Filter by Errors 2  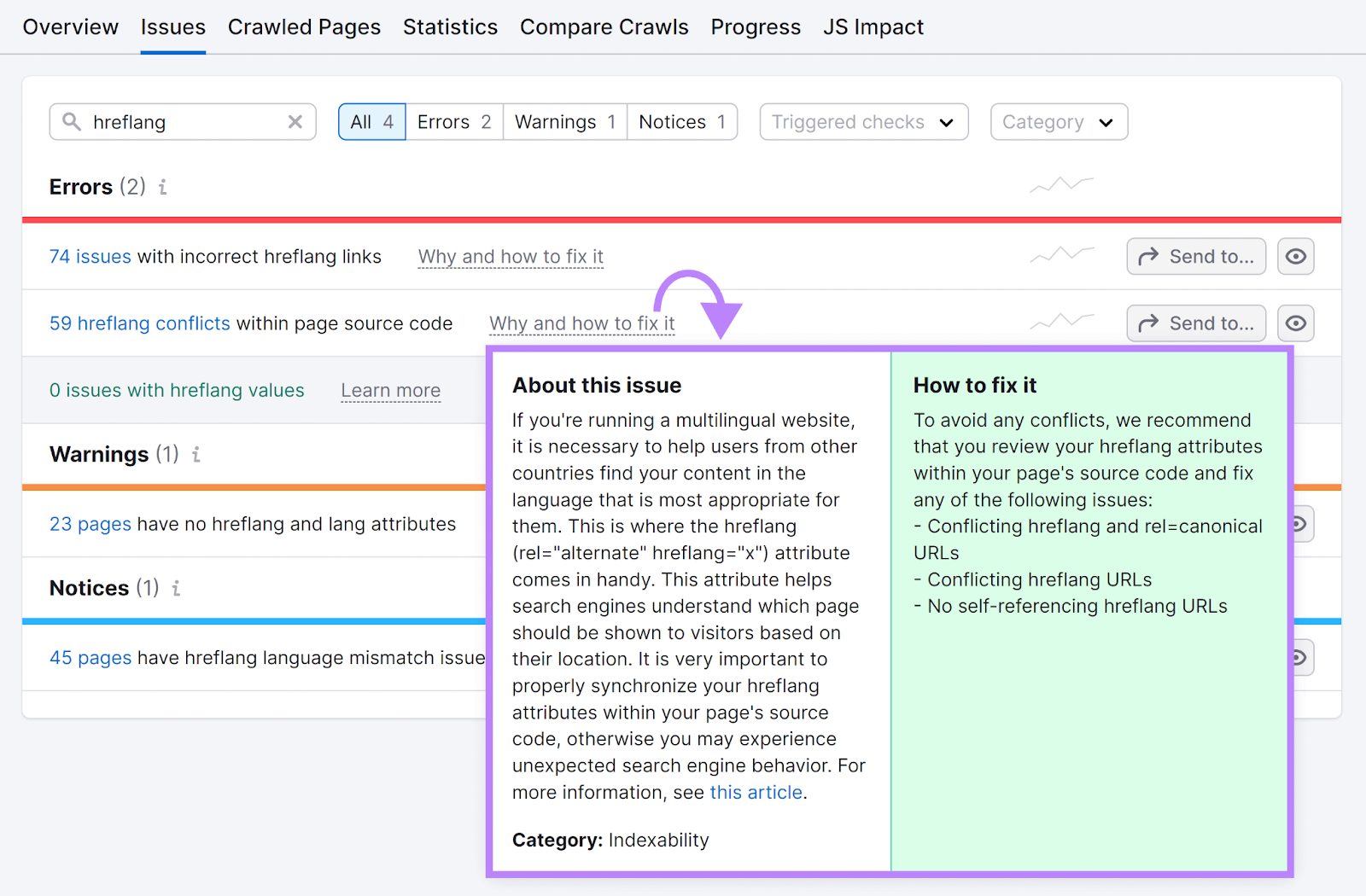[454, 122]
